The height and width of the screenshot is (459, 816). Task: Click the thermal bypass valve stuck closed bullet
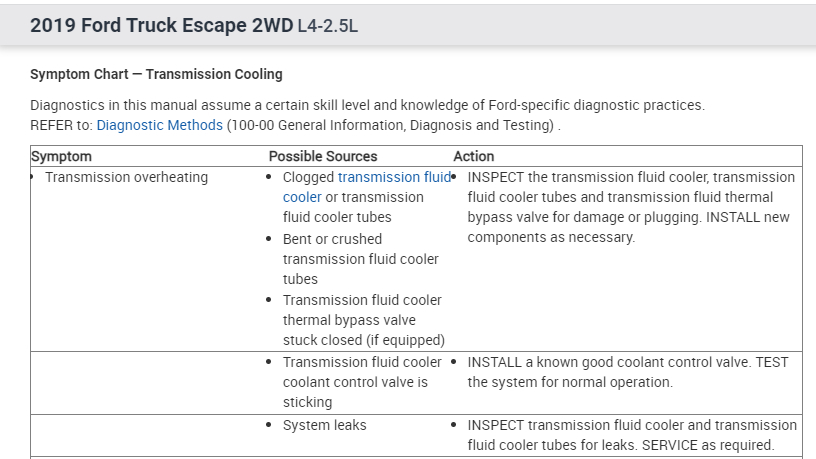[x=363, y=320]
